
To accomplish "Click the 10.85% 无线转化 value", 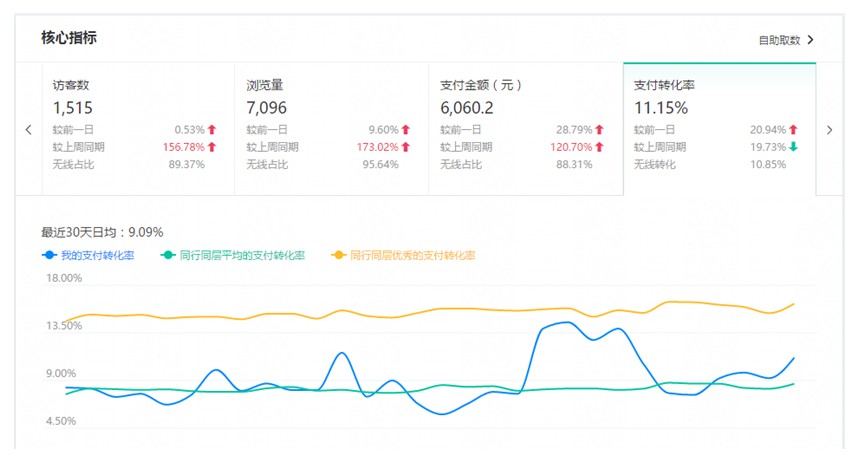I will 768,164.
